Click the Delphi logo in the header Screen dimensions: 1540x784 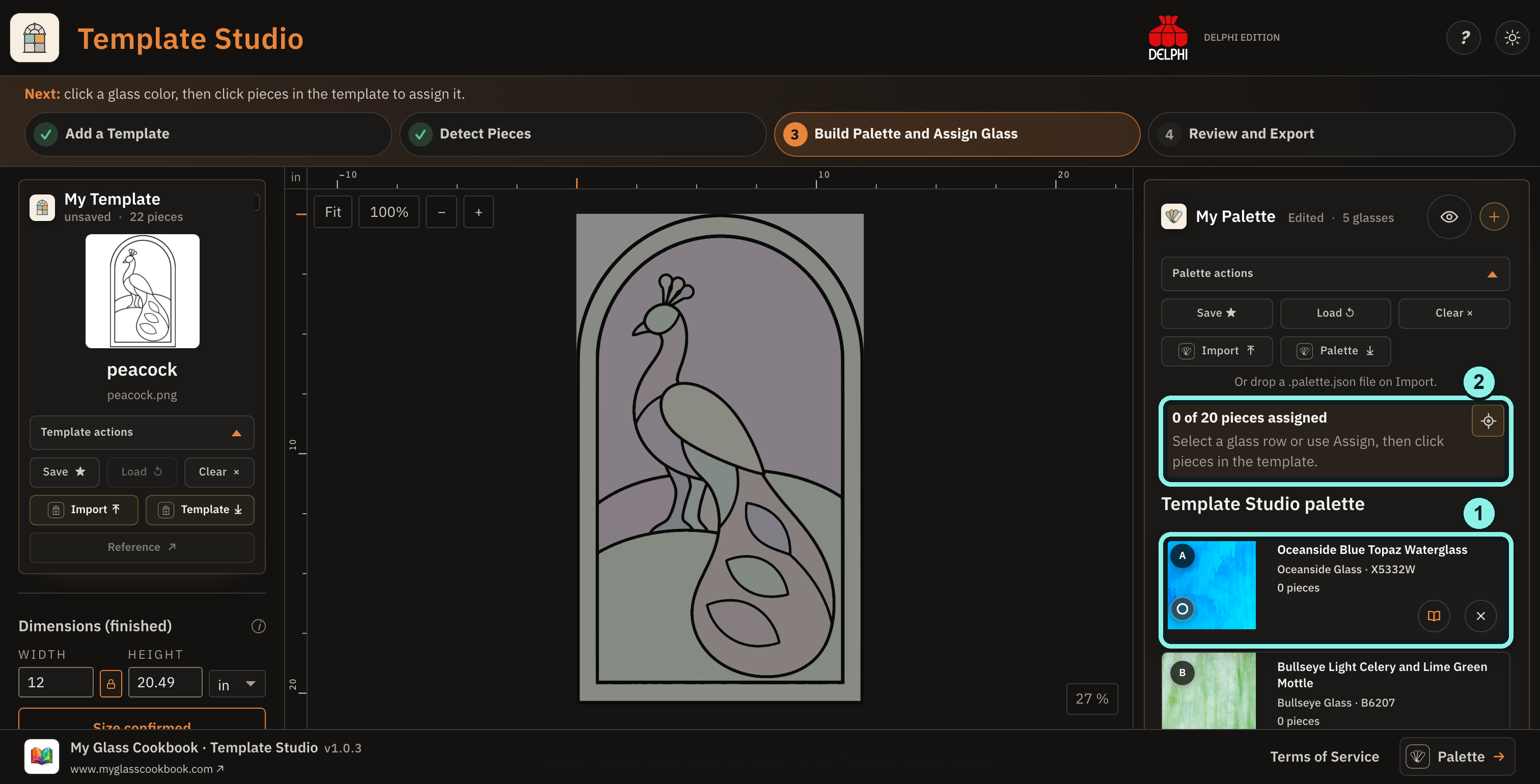[1168, 38]
